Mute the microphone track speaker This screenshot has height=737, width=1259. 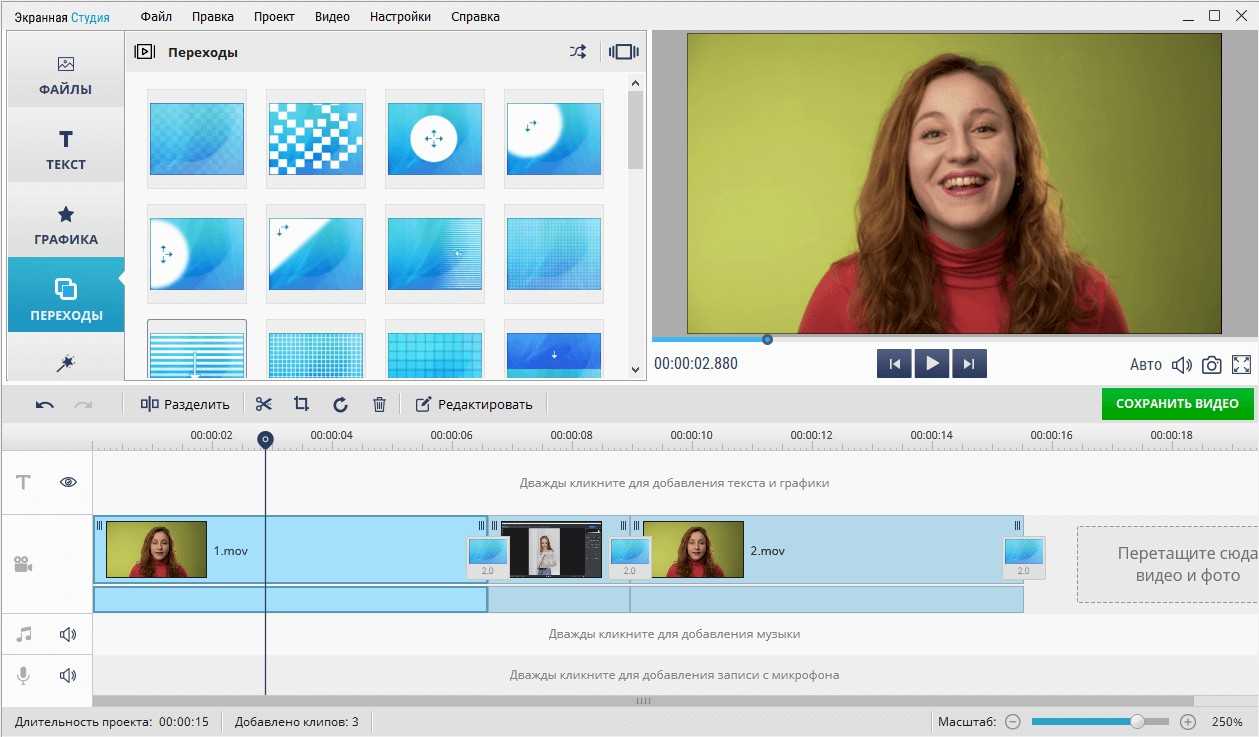68,675
